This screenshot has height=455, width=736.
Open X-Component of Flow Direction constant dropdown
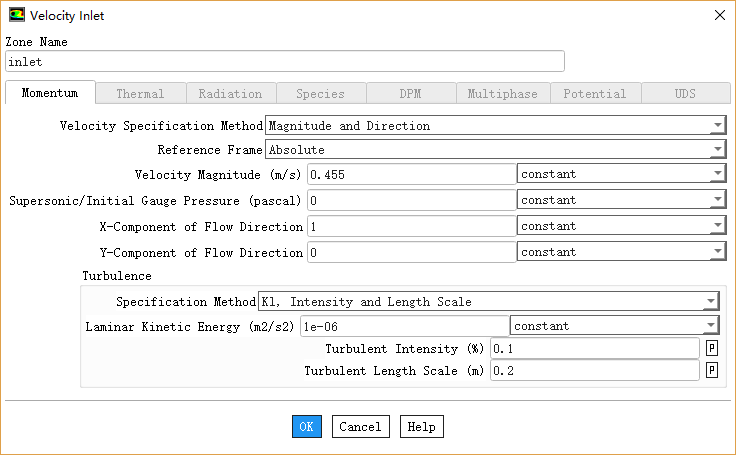point(621,227)
